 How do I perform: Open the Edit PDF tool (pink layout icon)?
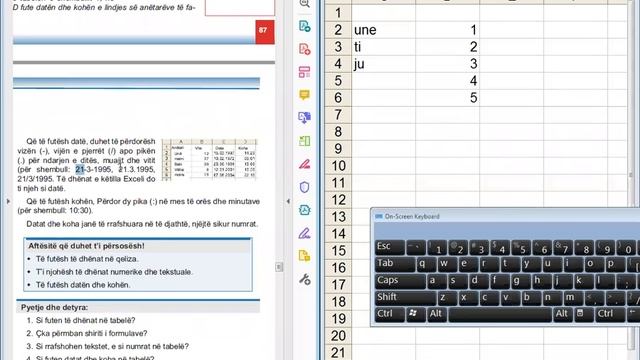point(304,72)
